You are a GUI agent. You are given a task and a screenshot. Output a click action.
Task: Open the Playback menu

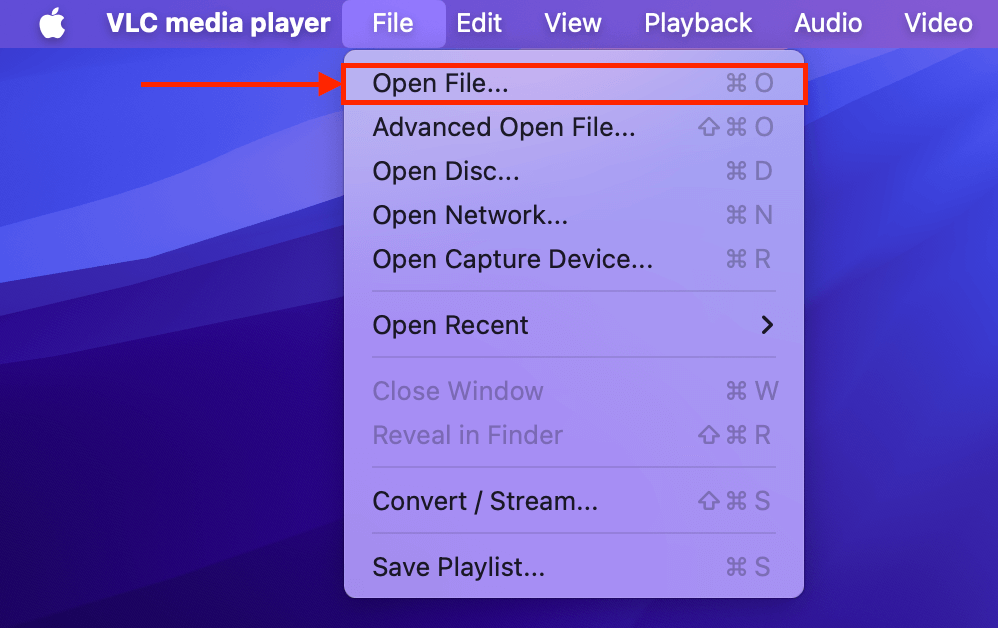698,24
